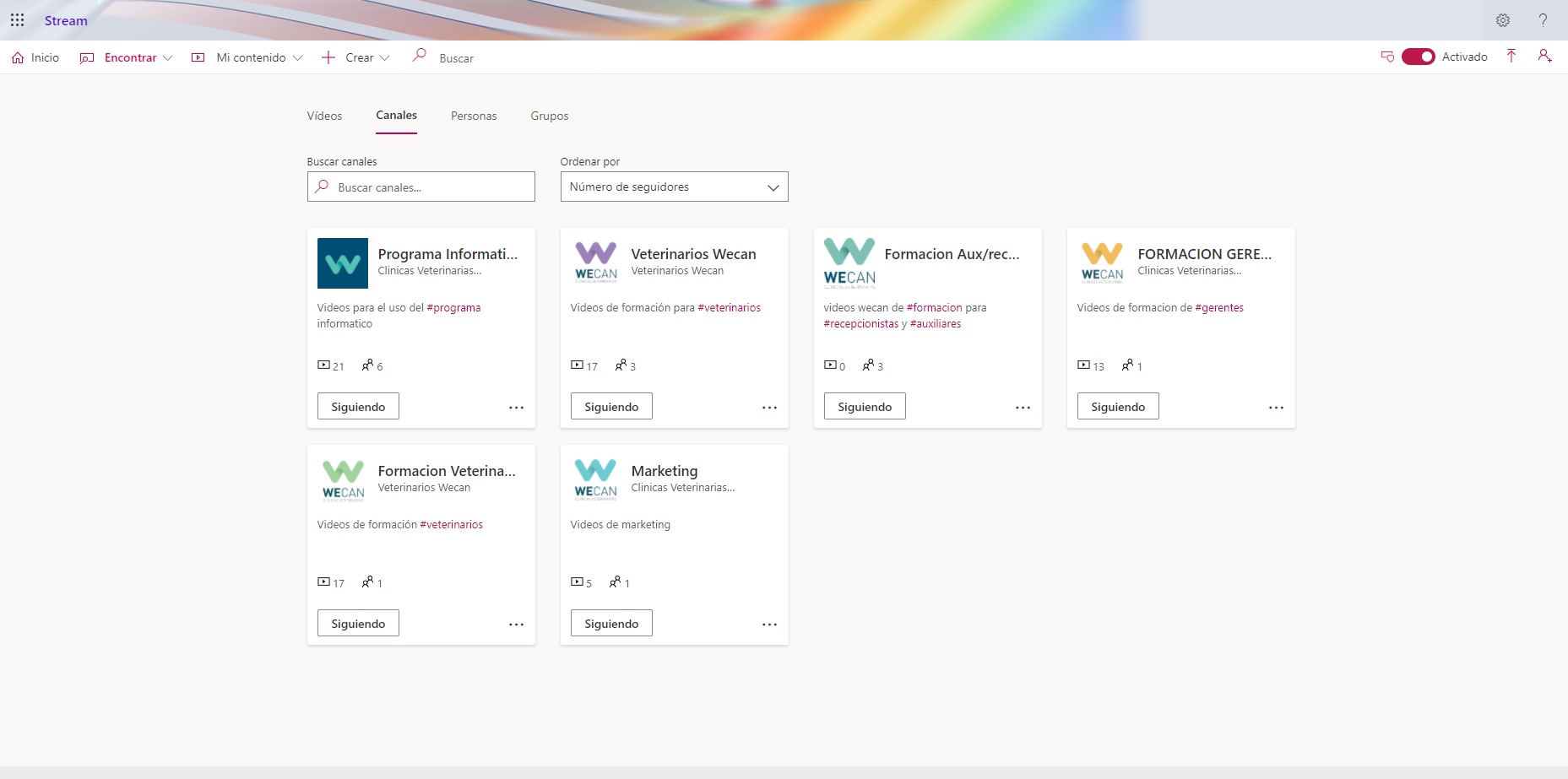The height and width of the screenshot is (779, 1568).
Task: Click the Marketing channel logo
Action: click(x=596, y=479)
